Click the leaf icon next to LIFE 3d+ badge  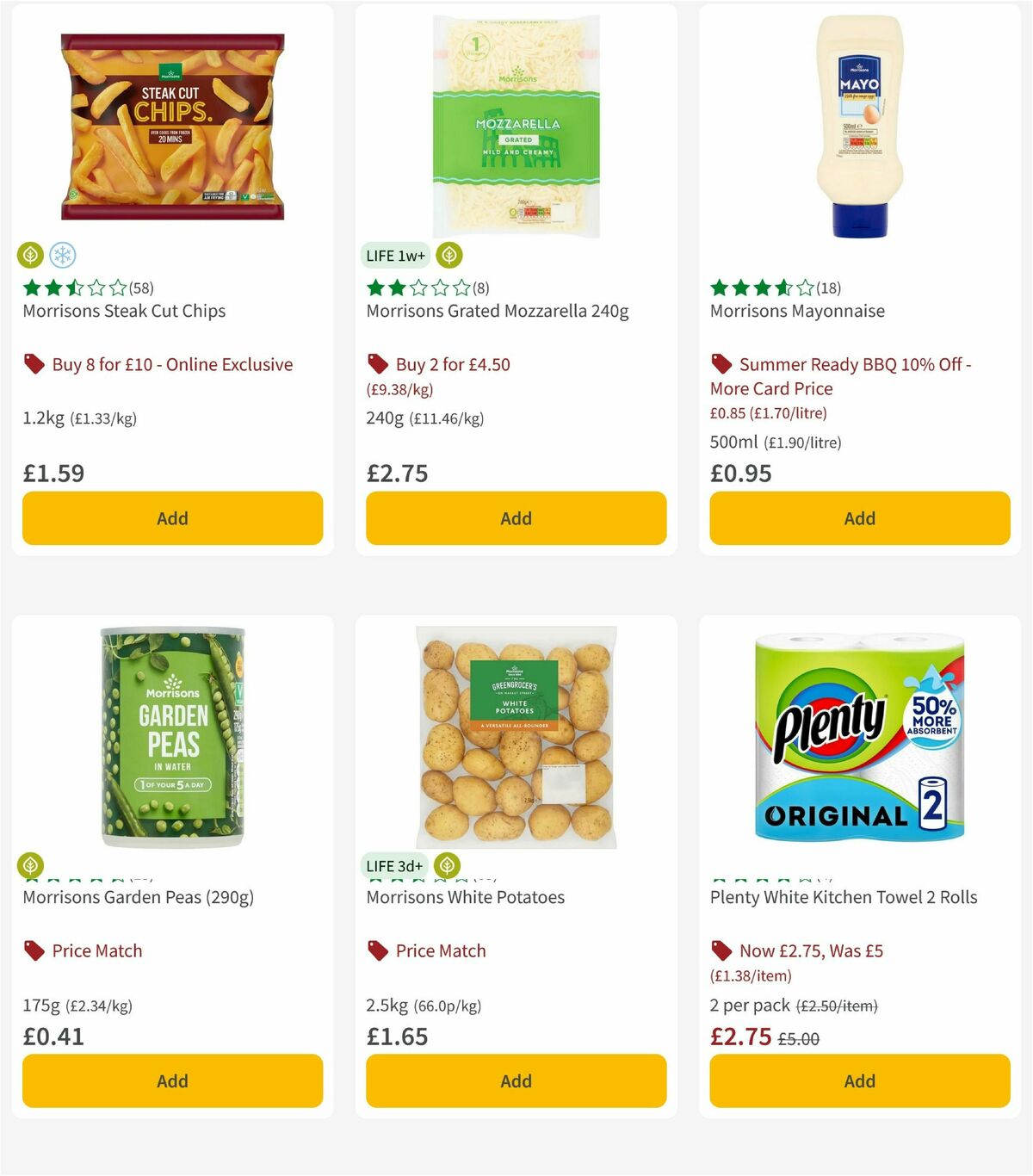pos(447,865)
